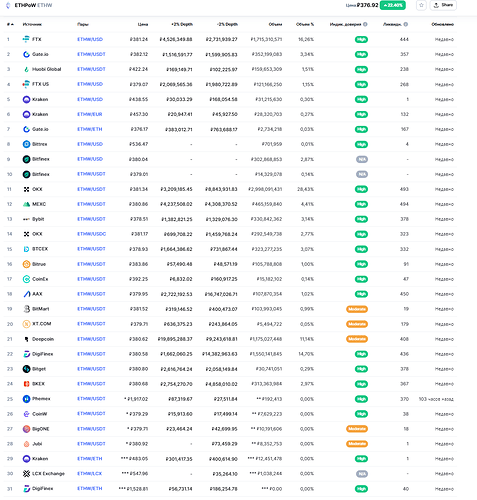Click the ₽547.96 price for LCX Exchange
The image size is (477, 500).
point(139,474)
